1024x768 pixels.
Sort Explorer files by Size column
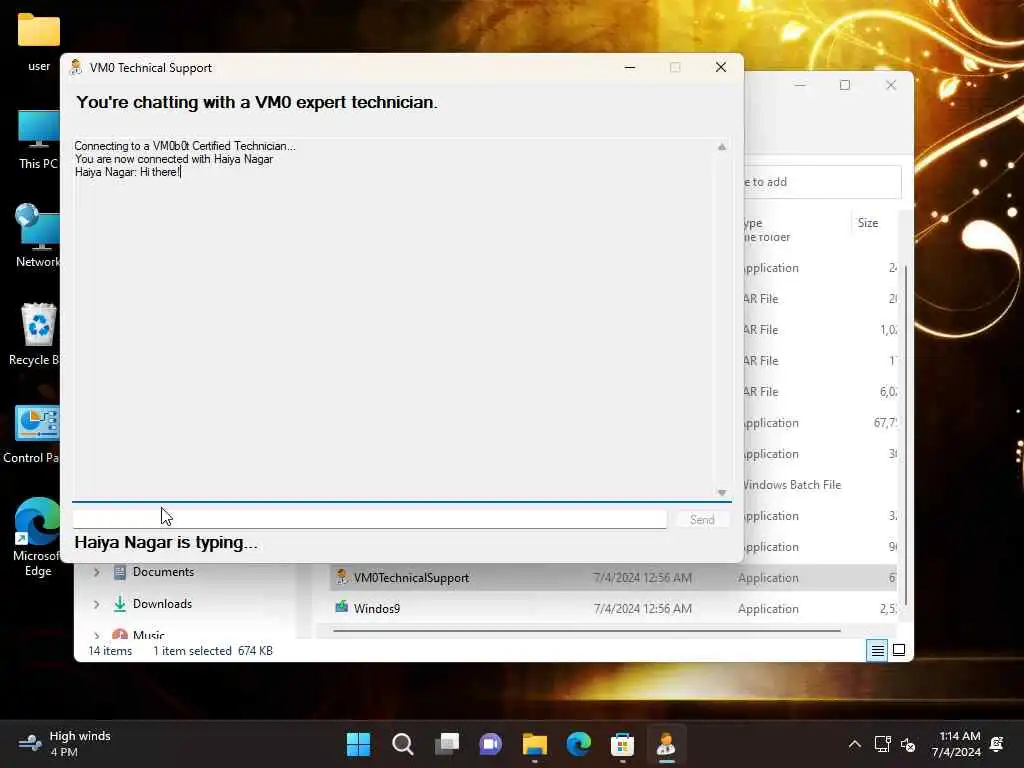coord(867,223)
